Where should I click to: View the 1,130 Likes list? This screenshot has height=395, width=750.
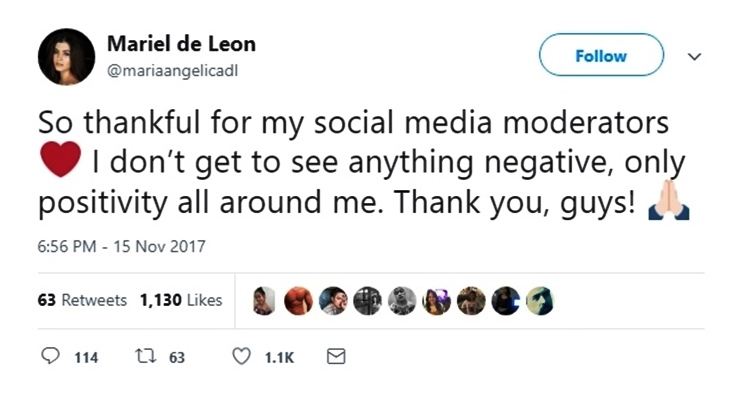coord(181,300)
